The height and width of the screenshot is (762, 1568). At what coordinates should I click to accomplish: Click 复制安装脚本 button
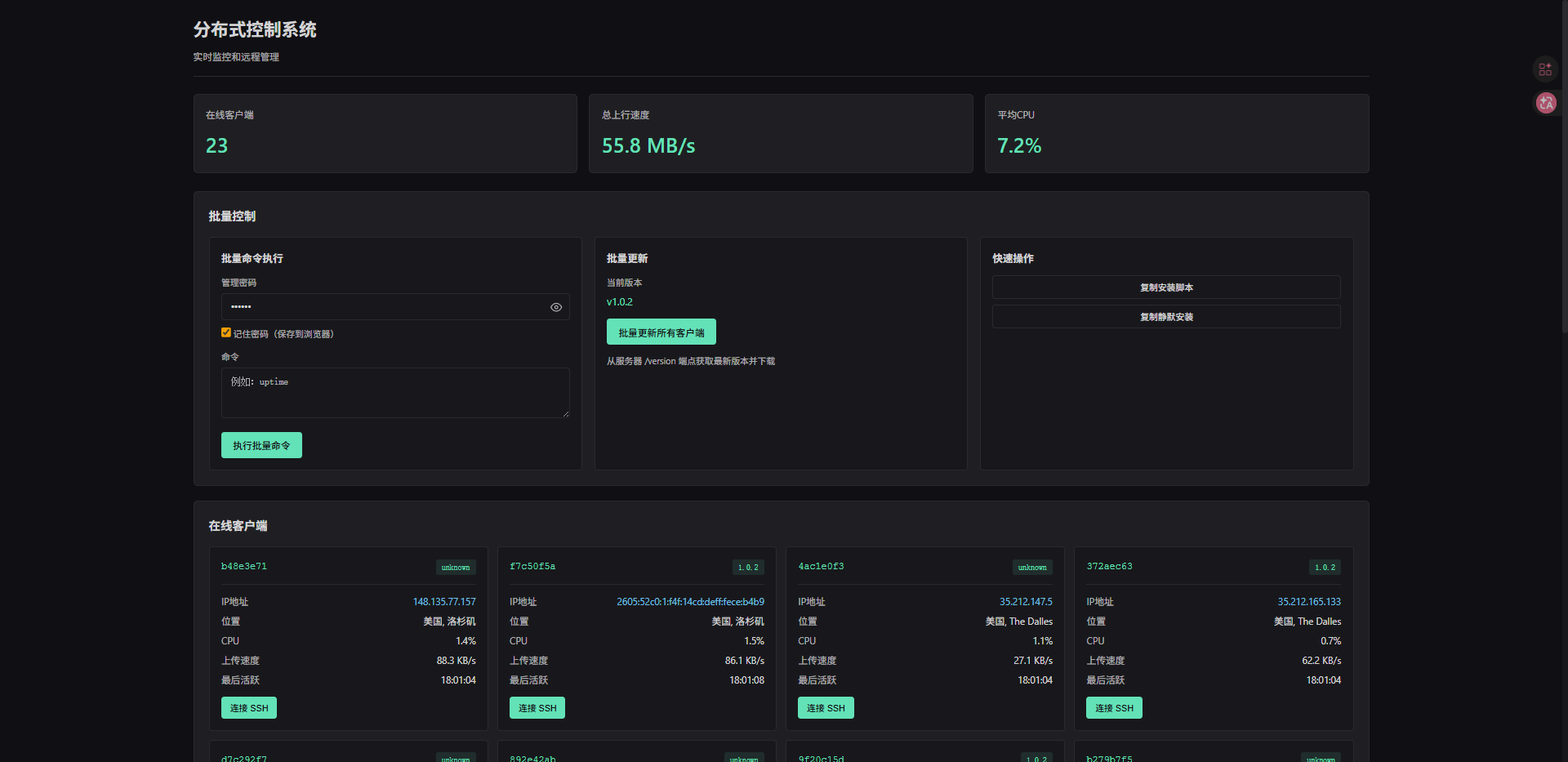(x=1165, y=287)
